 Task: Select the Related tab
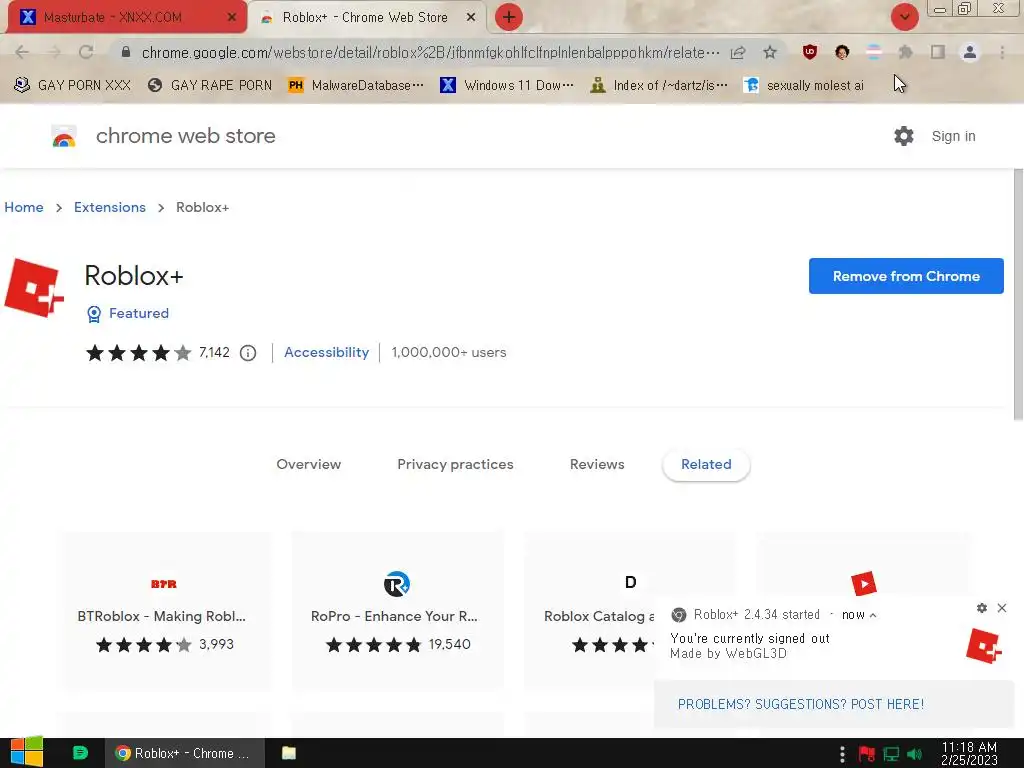pos(706,464)
